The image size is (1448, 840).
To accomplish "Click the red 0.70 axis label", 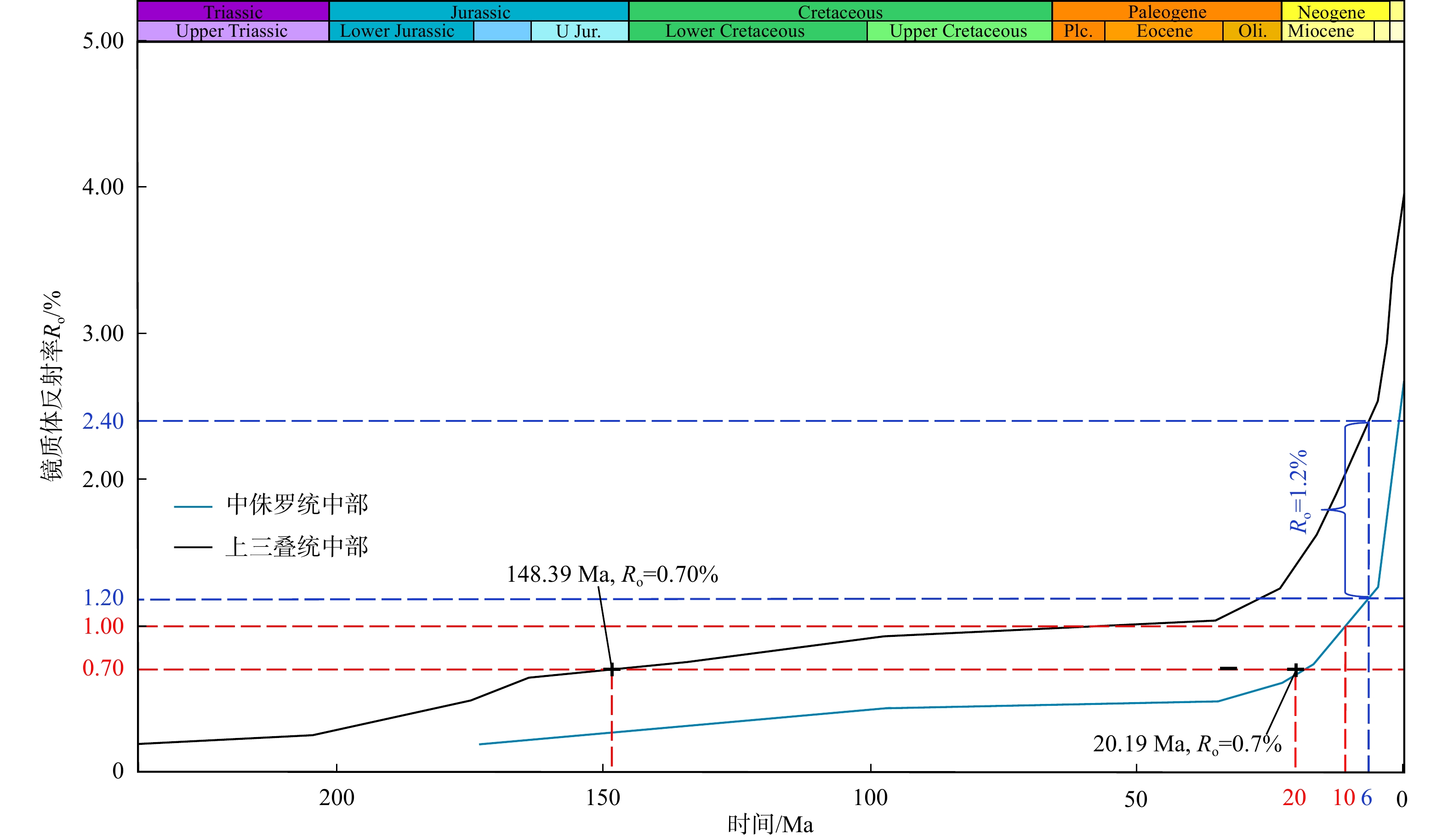I will pos(103,668).
